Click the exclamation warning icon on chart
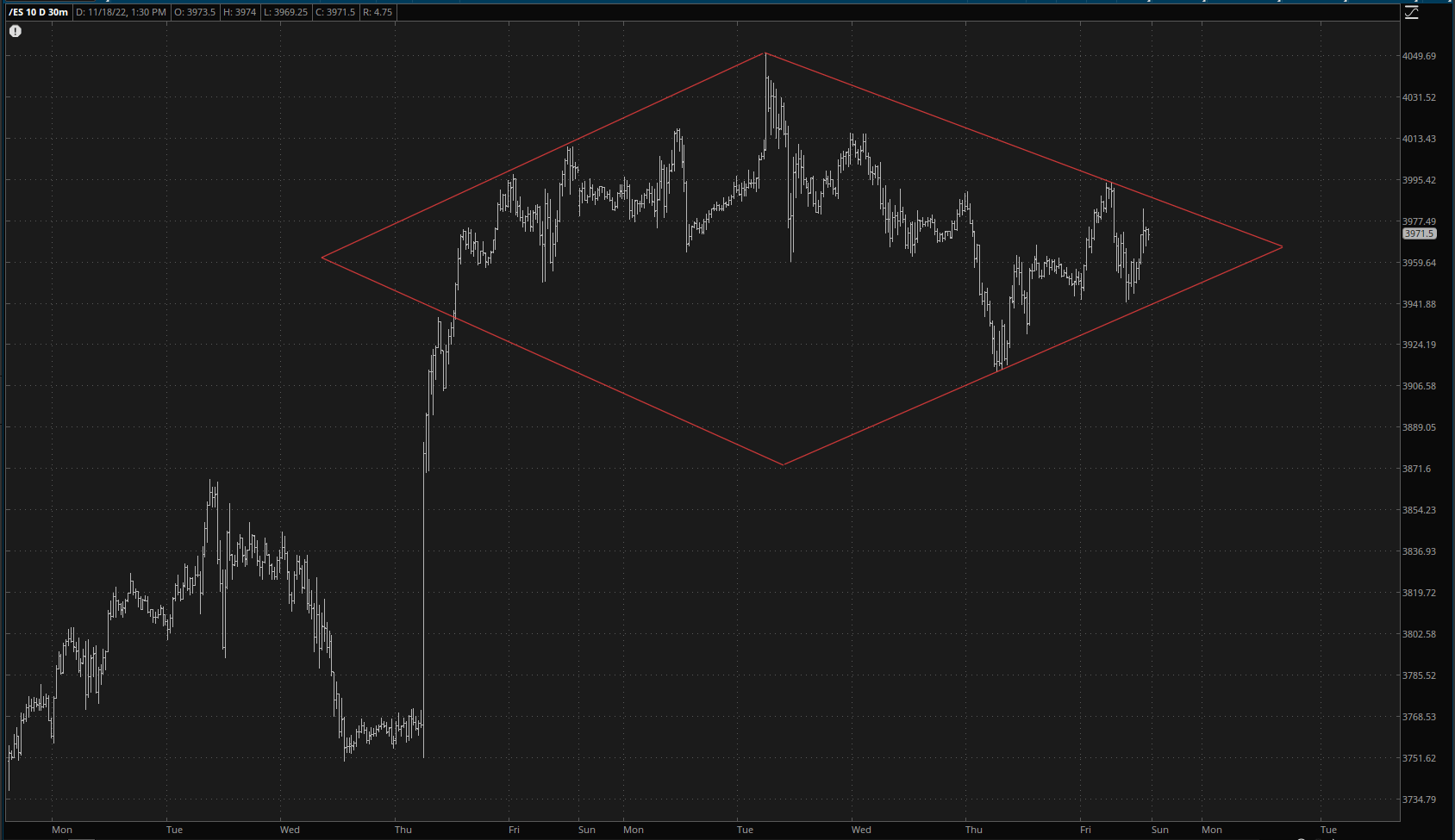The image size is (1455, 840). pos(16,31)
